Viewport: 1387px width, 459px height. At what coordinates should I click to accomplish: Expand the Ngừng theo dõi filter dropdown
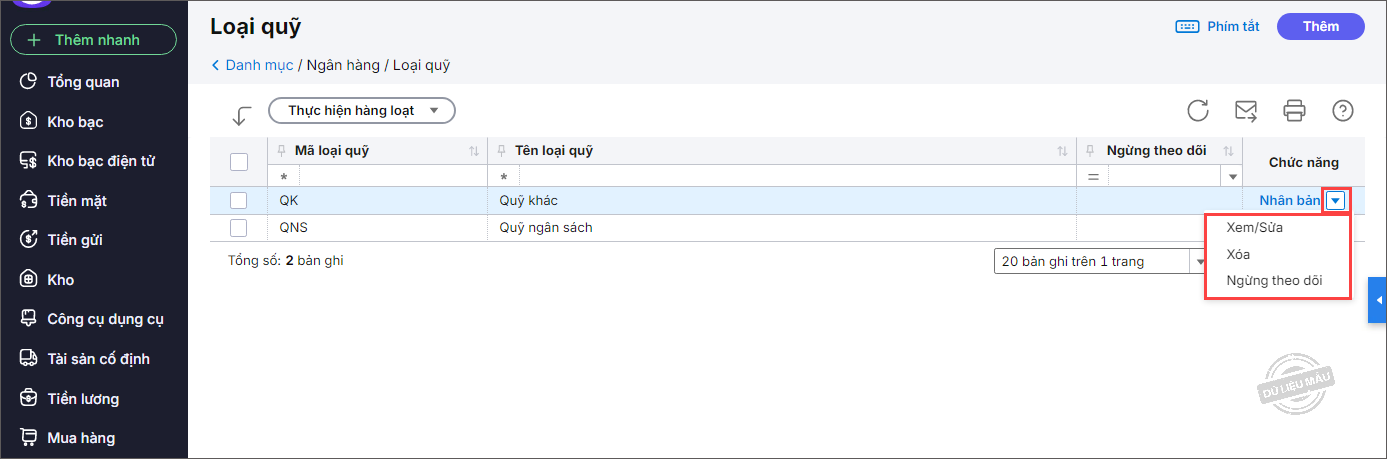tap(1232, 177)
